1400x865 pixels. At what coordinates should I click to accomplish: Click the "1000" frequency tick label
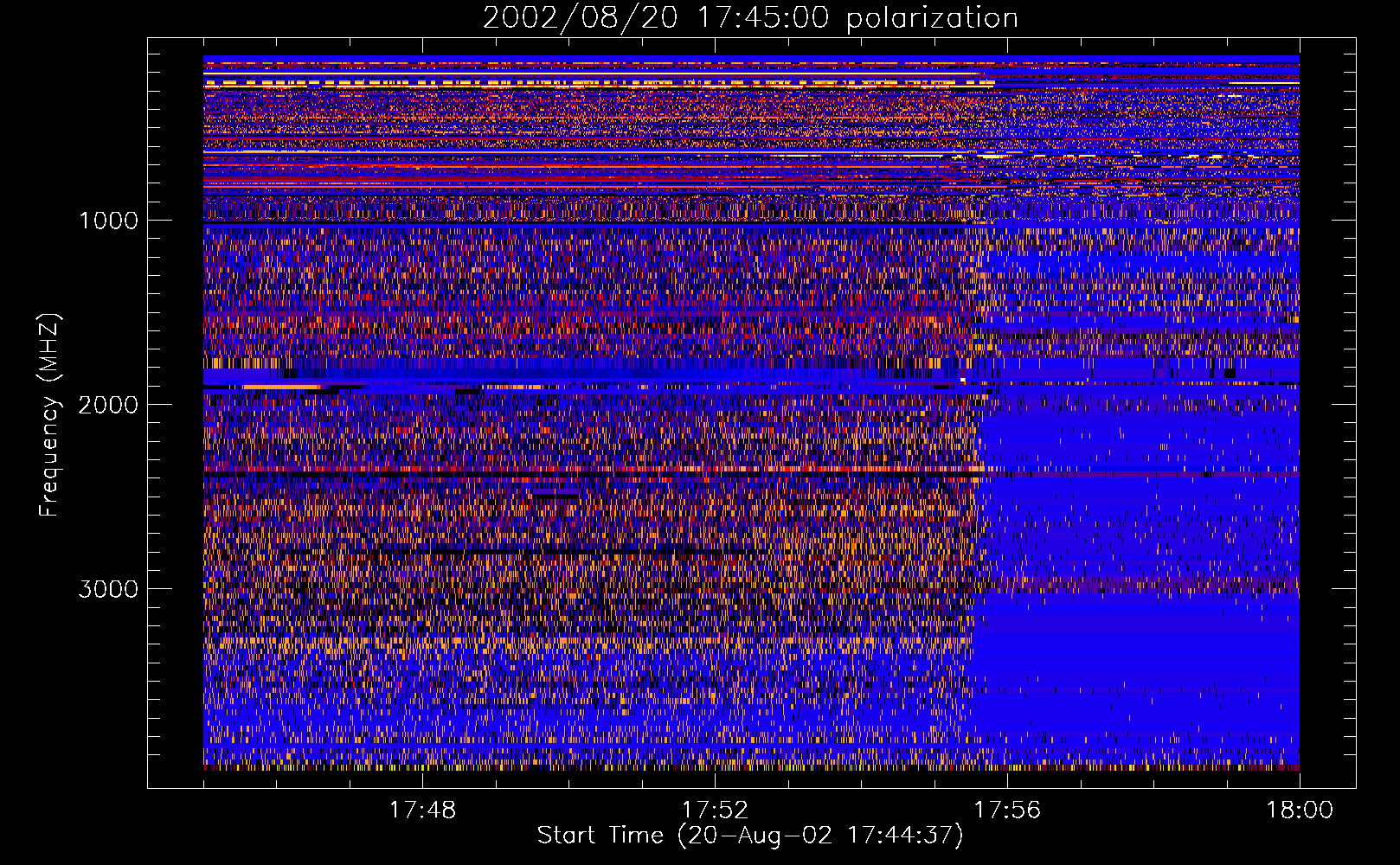pos(108,221)
